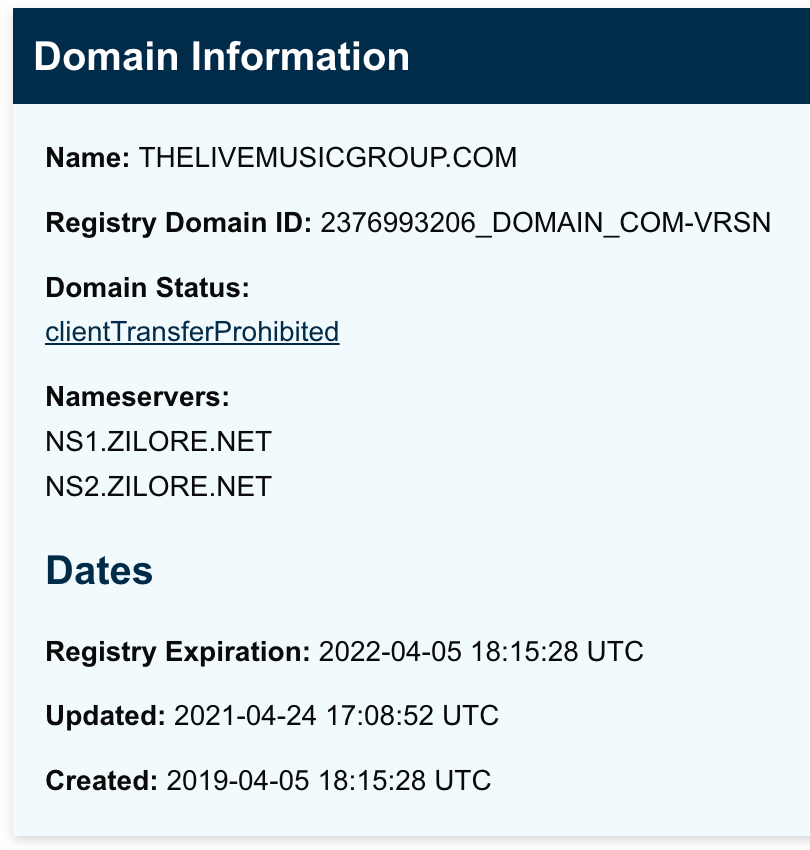Click the Dates section heading
This screenshot has width=810, height=850.
click(x=99, y=570)
